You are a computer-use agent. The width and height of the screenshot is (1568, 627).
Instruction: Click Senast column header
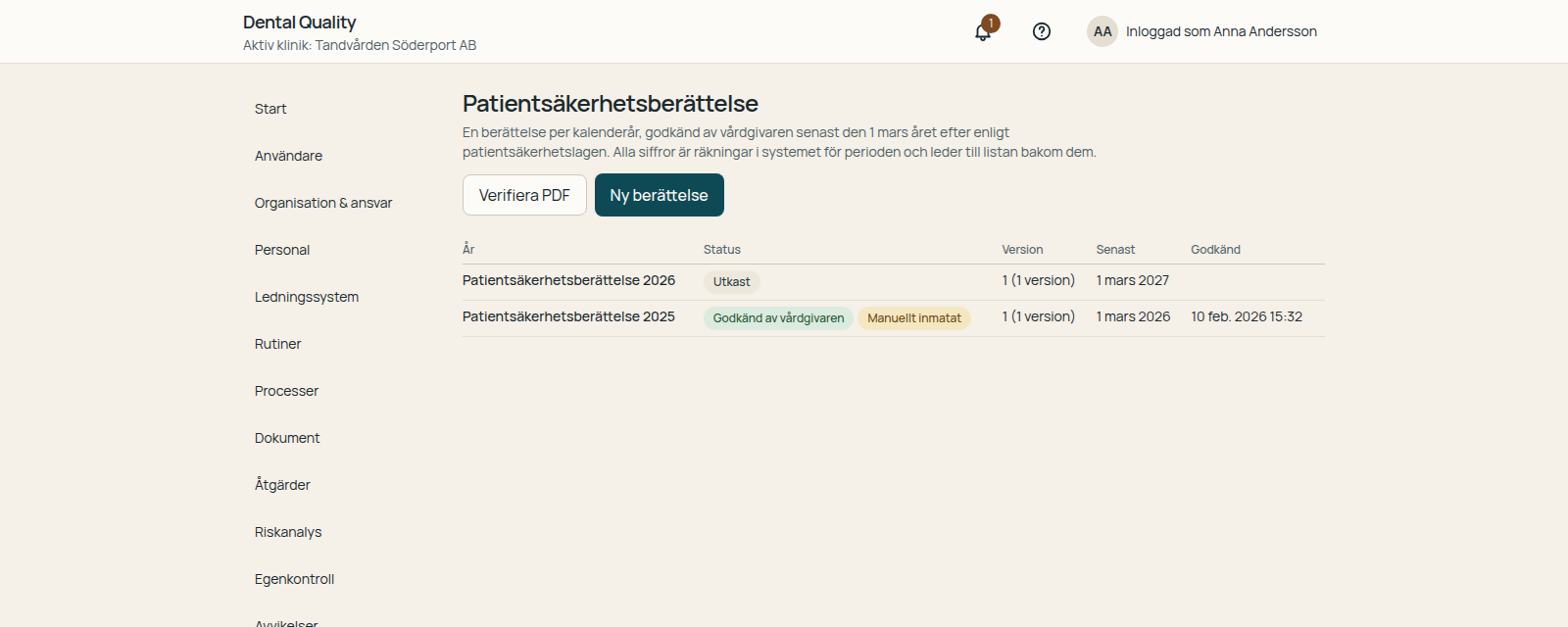pyautogui.click(x=1115, y=250)
